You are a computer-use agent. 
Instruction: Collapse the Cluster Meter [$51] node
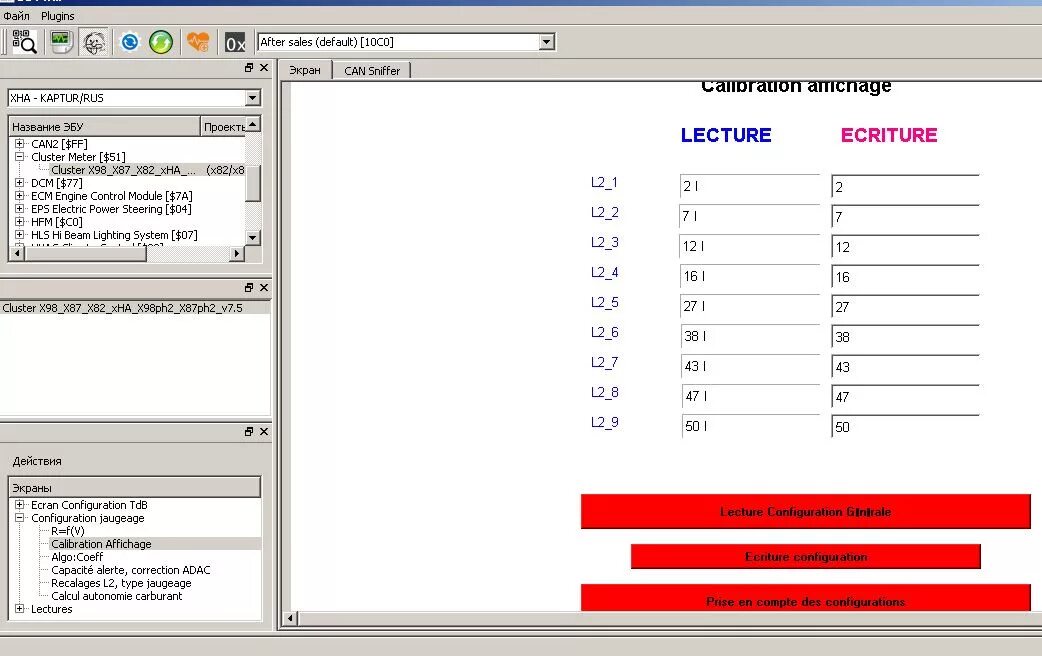pos(19,157)
